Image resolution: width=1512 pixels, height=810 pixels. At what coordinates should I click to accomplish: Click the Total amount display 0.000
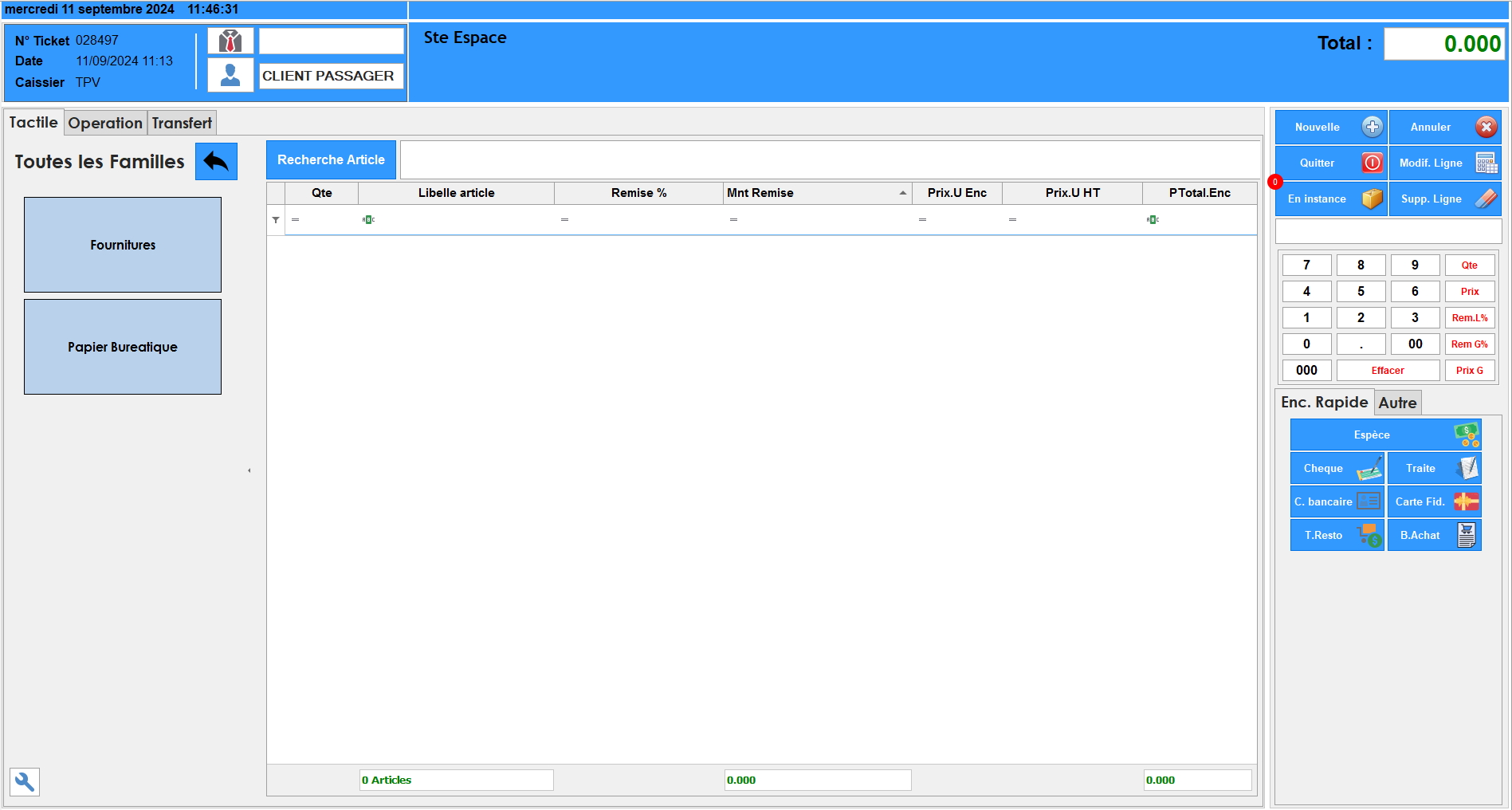tap(1444, 44)
